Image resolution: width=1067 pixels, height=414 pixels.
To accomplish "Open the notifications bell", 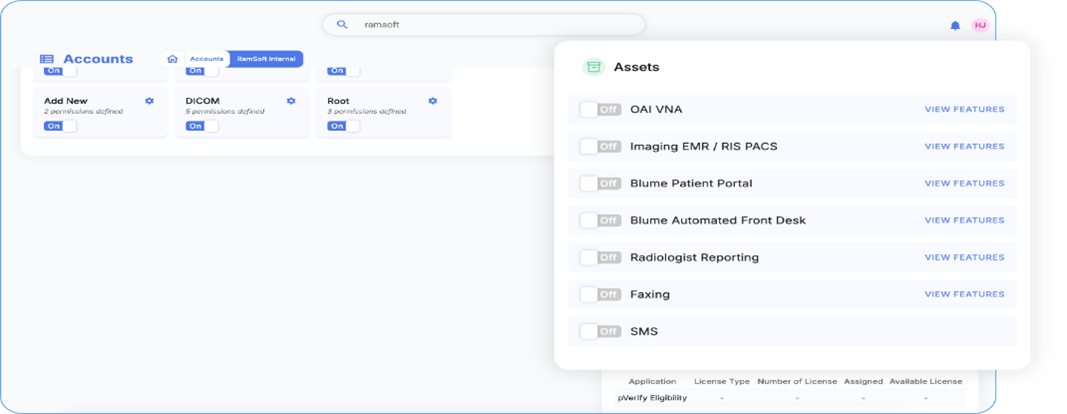I will 955,25.
